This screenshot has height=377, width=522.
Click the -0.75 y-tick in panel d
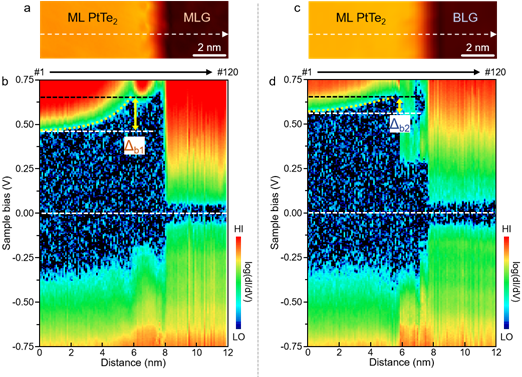click(x=291, y=346)
